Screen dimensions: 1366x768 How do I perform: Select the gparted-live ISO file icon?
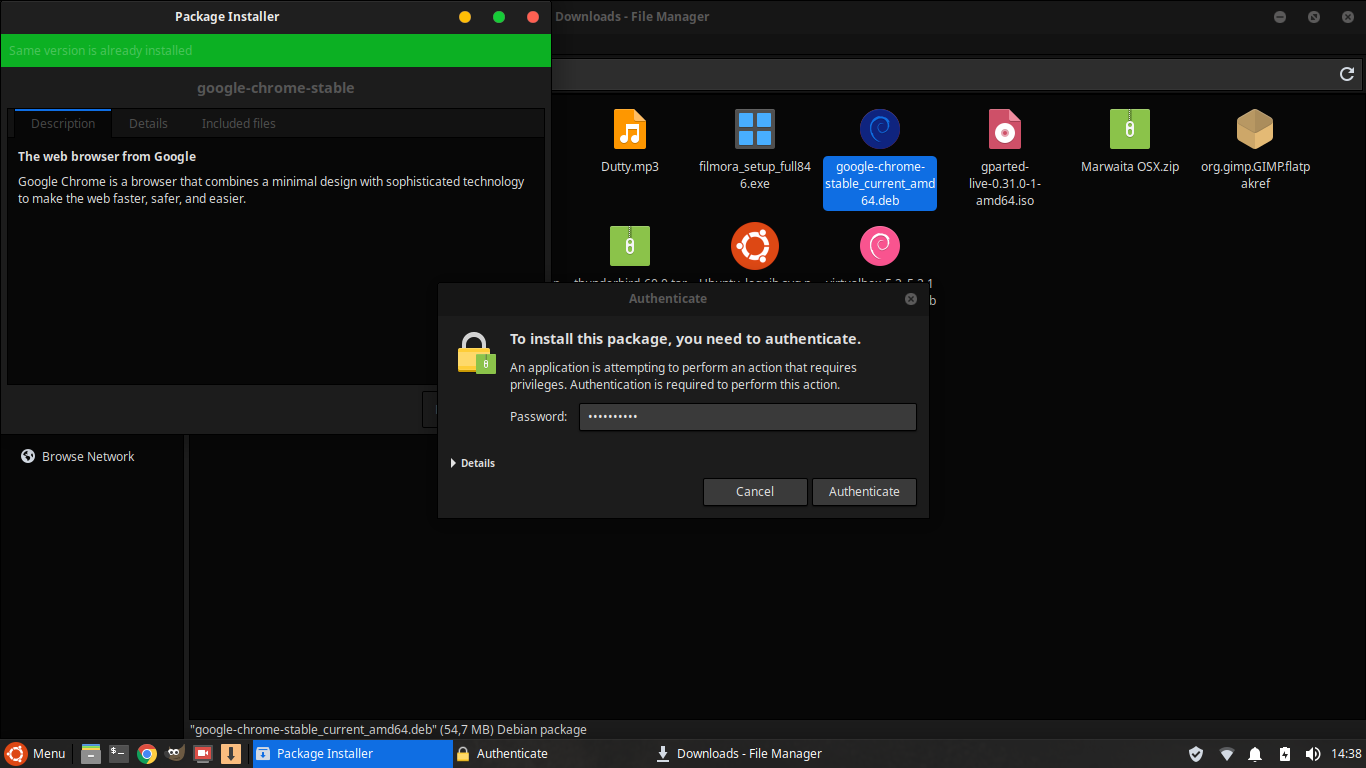click(x=1004, y=130)
